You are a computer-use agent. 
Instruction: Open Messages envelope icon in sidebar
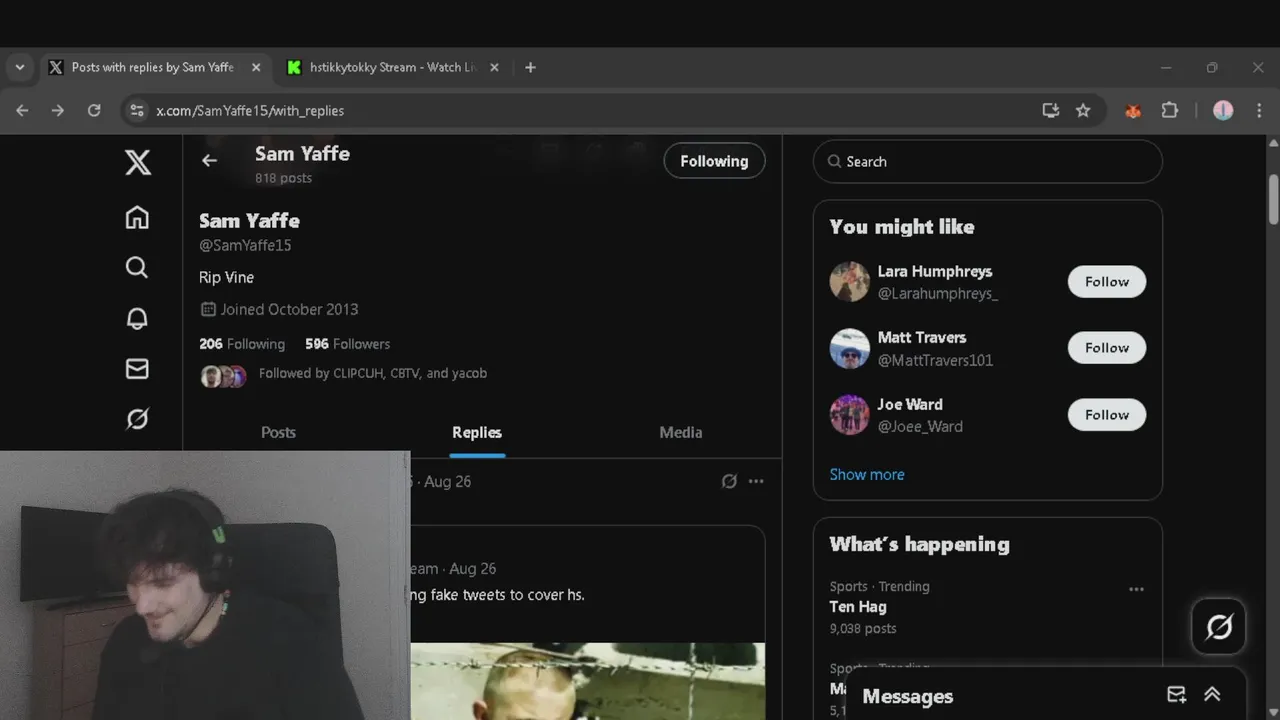coord(137,368)
